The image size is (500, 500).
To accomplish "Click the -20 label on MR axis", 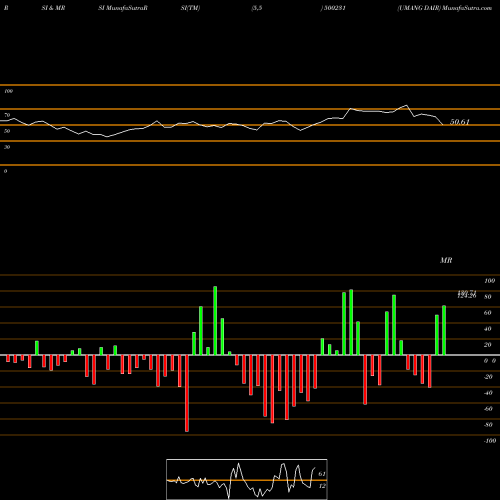I will coord(488,377).
